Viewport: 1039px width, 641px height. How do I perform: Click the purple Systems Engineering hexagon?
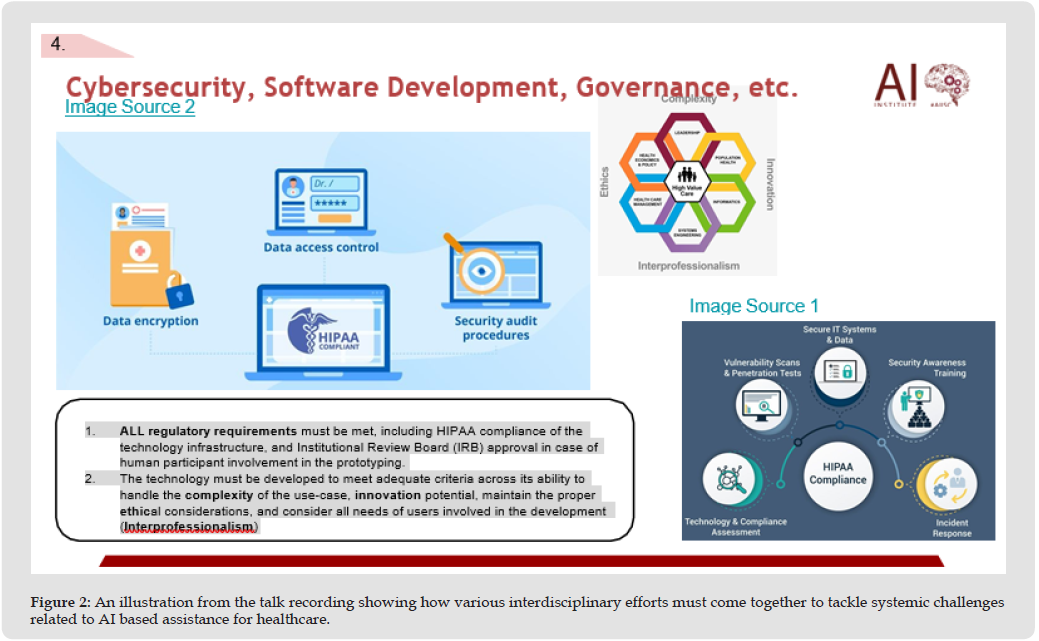[687, 233]
